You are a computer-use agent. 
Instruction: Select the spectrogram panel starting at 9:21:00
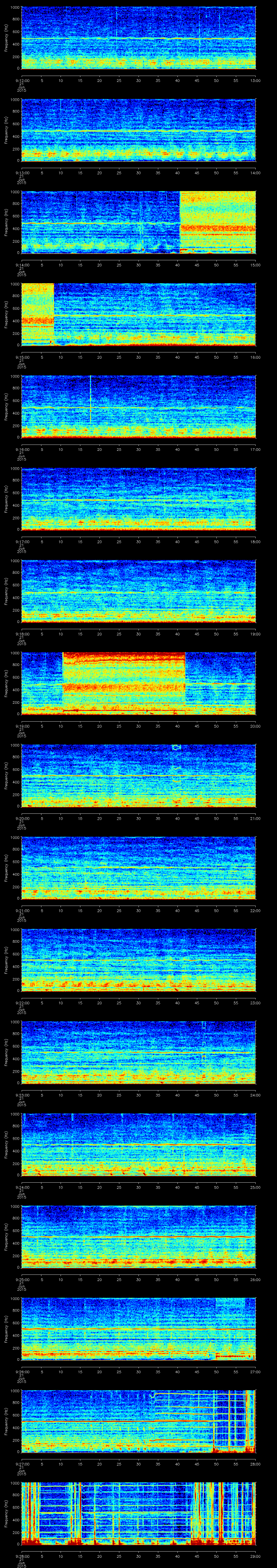click(x=138, y=868)
